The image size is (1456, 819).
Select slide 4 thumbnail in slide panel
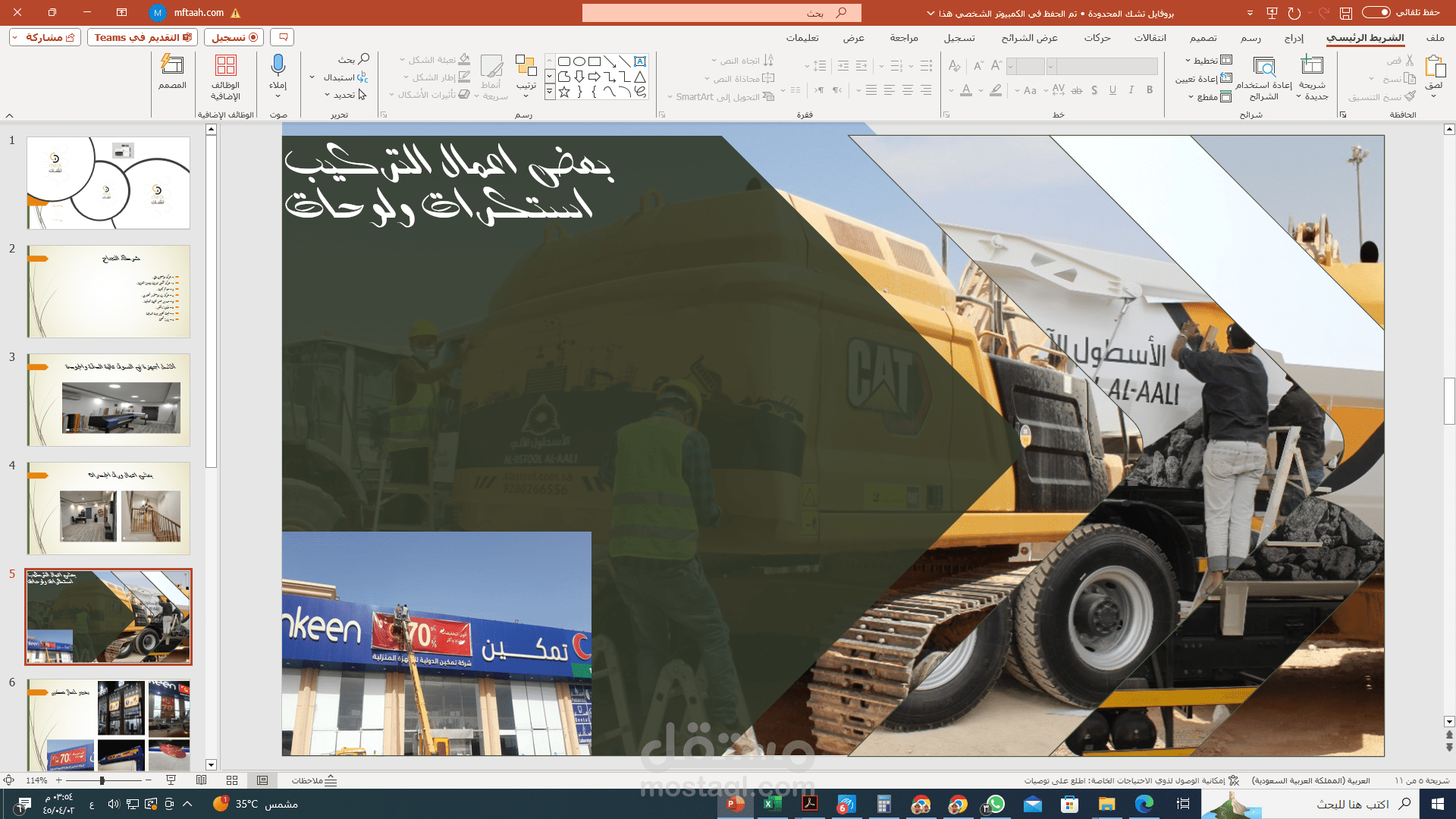pyautogui.click(x=108, y=508)
